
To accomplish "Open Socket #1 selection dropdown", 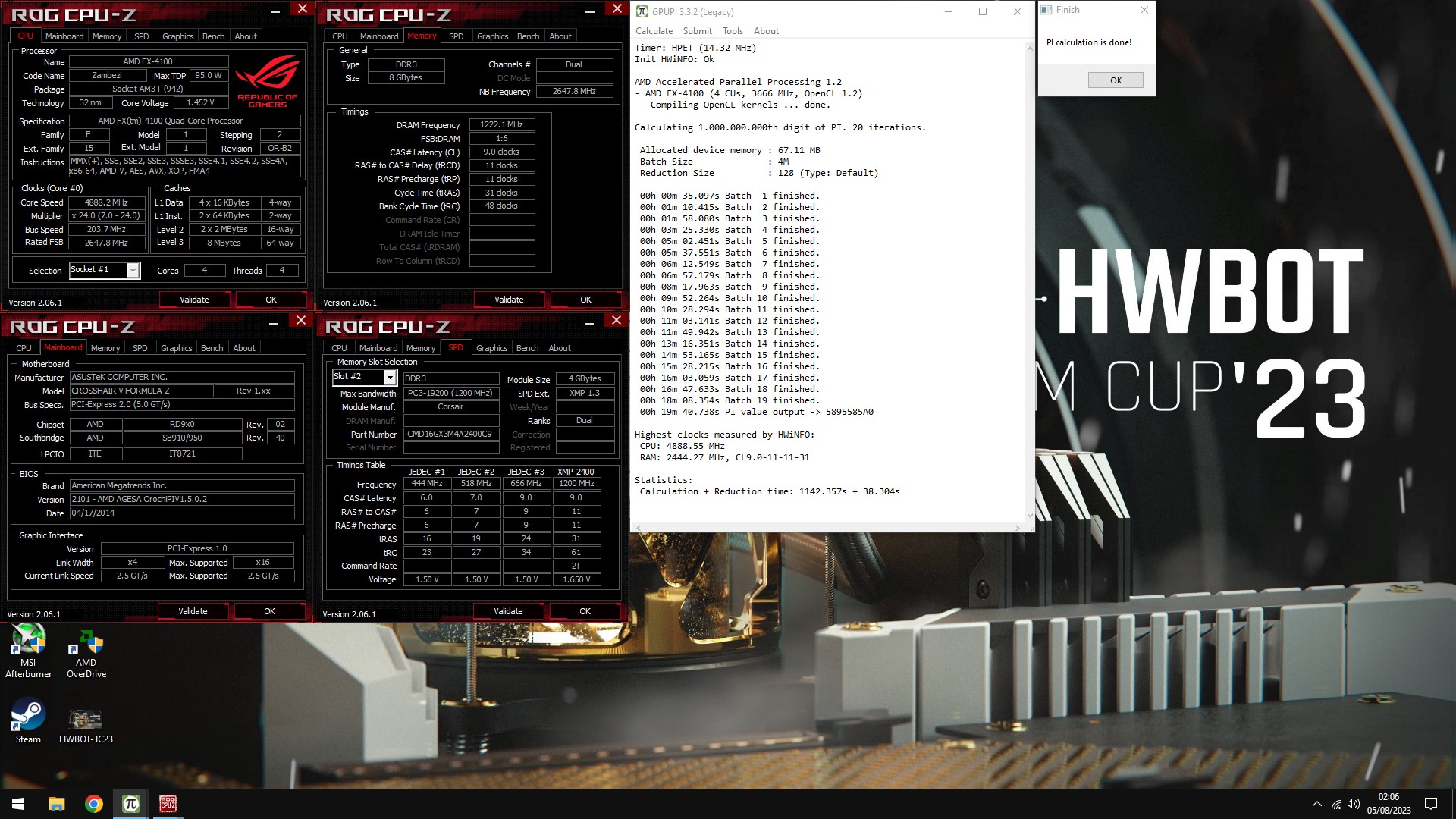I will tap(133, 270).
